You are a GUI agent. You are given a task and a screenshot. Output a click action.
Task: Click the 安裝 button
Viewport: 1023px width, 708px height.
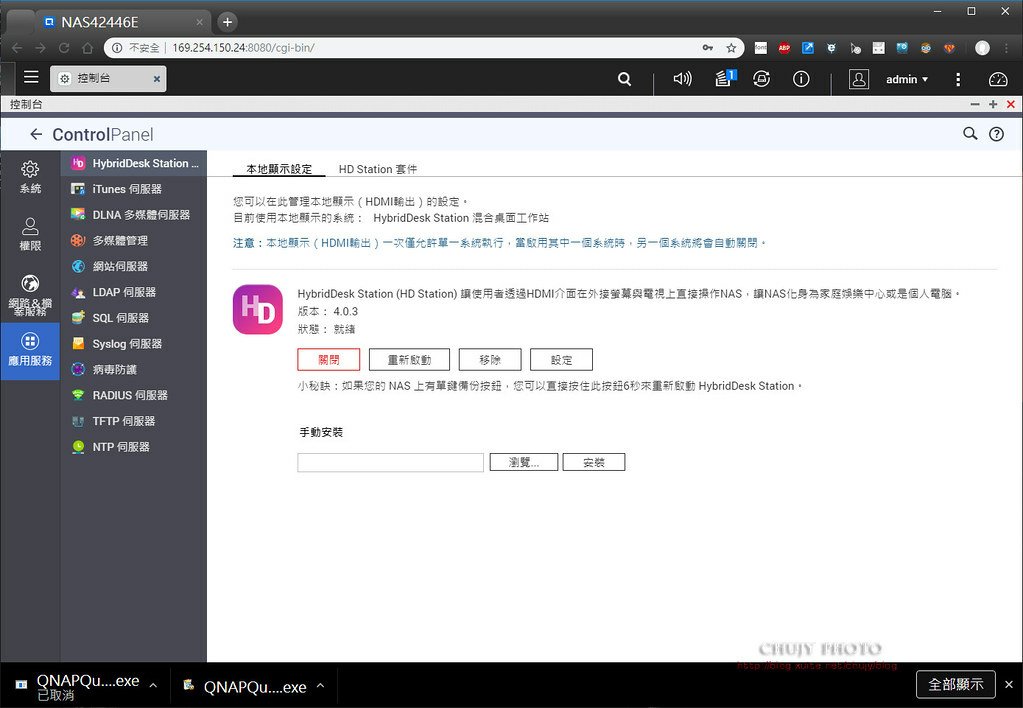tap(594, 462)
